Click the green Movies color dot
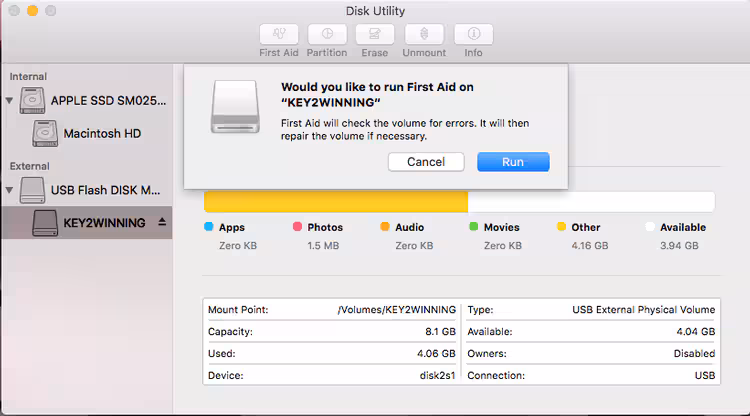 tap(474, 227)
